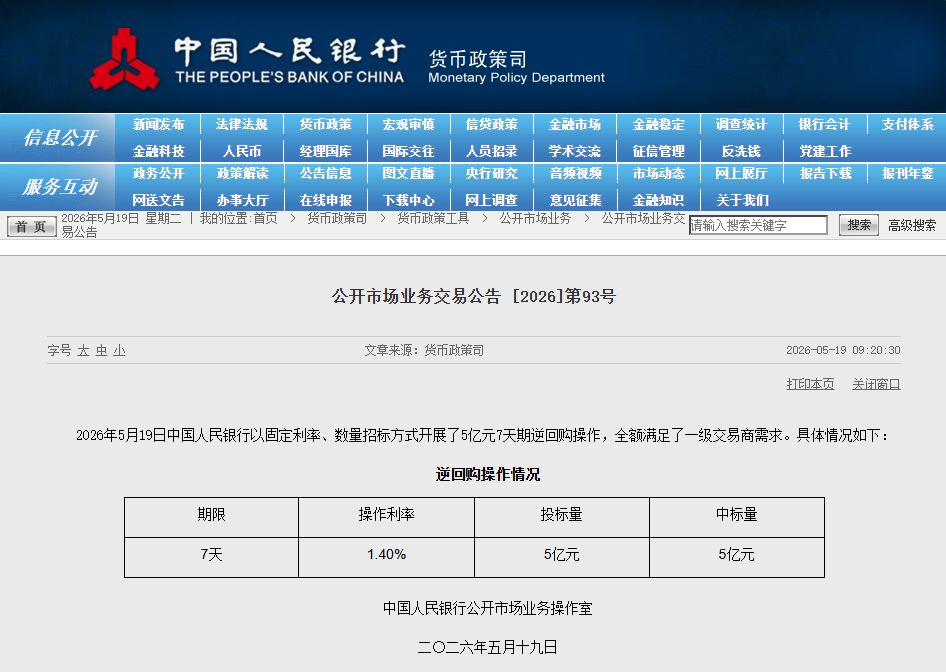Click the People's Bank of China red logo

pos(124,59)
